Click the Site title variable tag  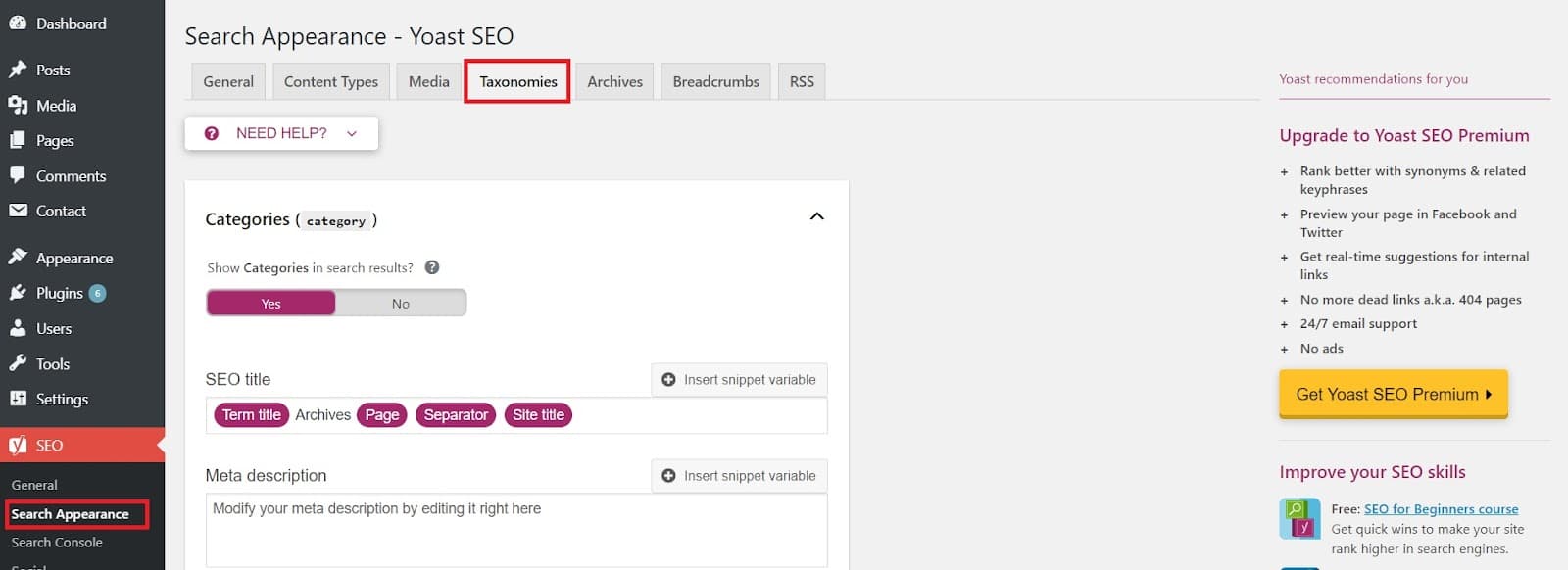538,415
